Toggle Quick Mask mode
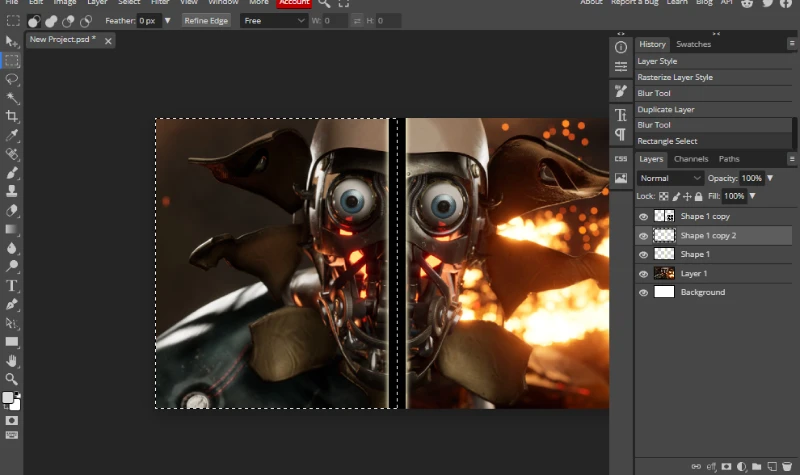 click(12, 420)
